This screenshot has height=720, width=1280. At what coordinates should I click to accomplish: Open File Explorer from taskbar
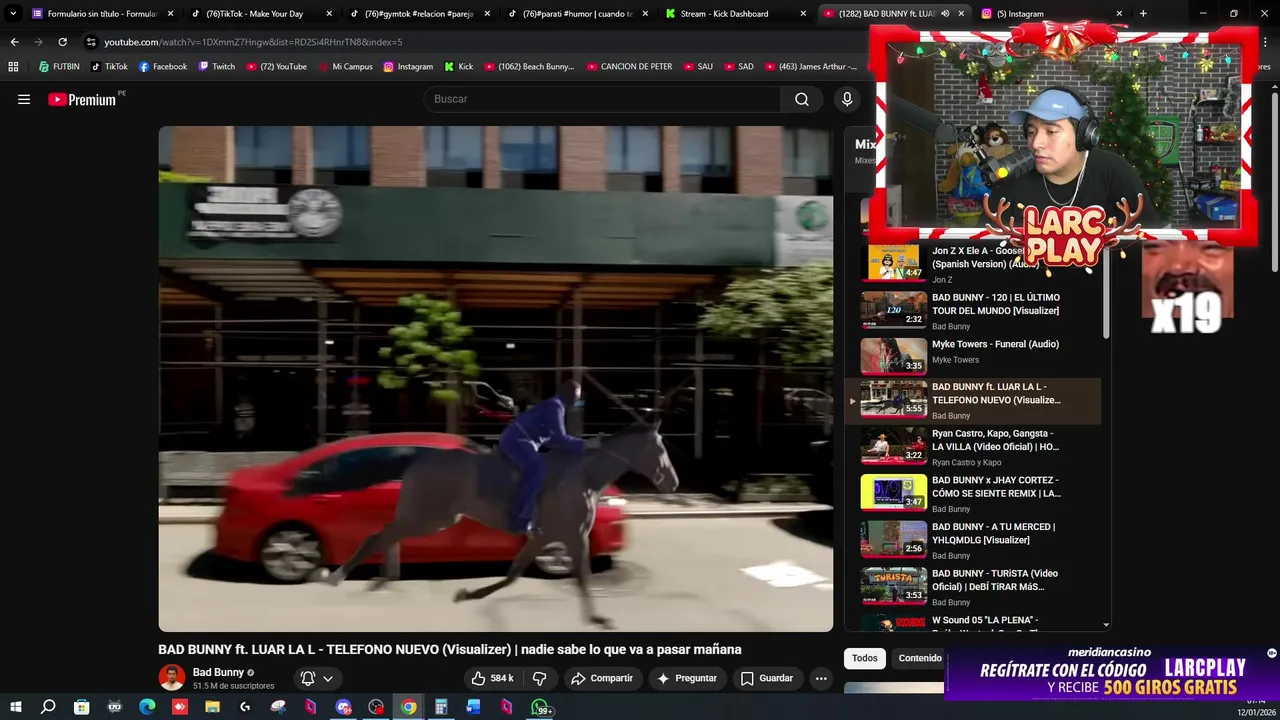pyautogui.click(x=212, y=707)
